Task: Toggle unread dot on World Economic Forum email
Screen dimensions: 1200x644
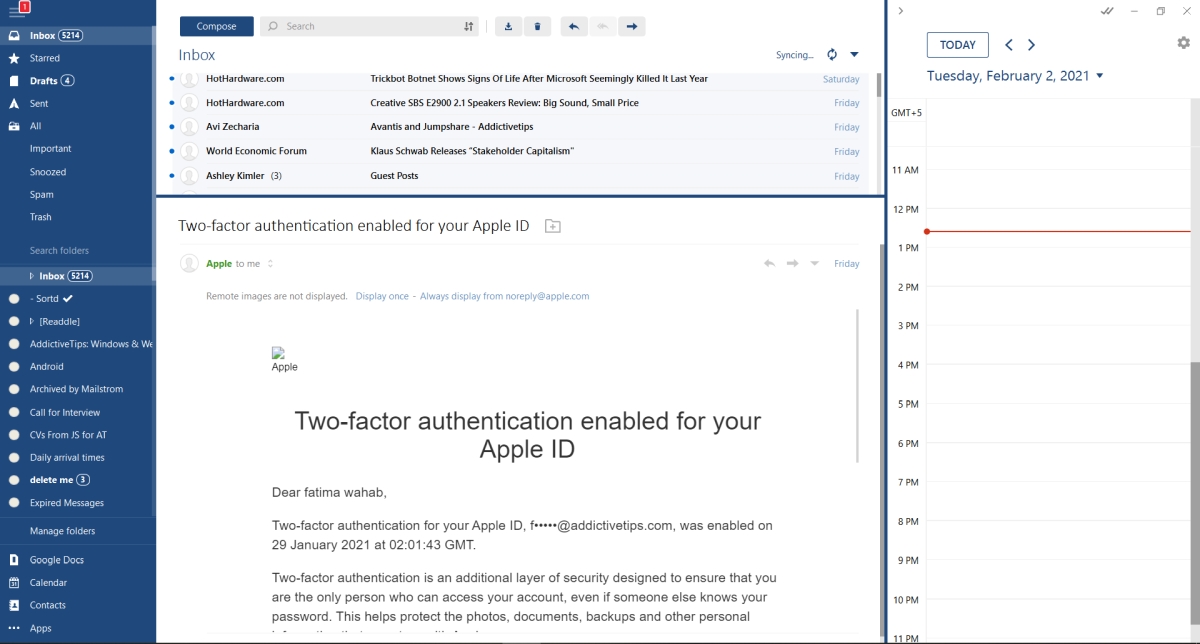Action: [x=171, y=151]
